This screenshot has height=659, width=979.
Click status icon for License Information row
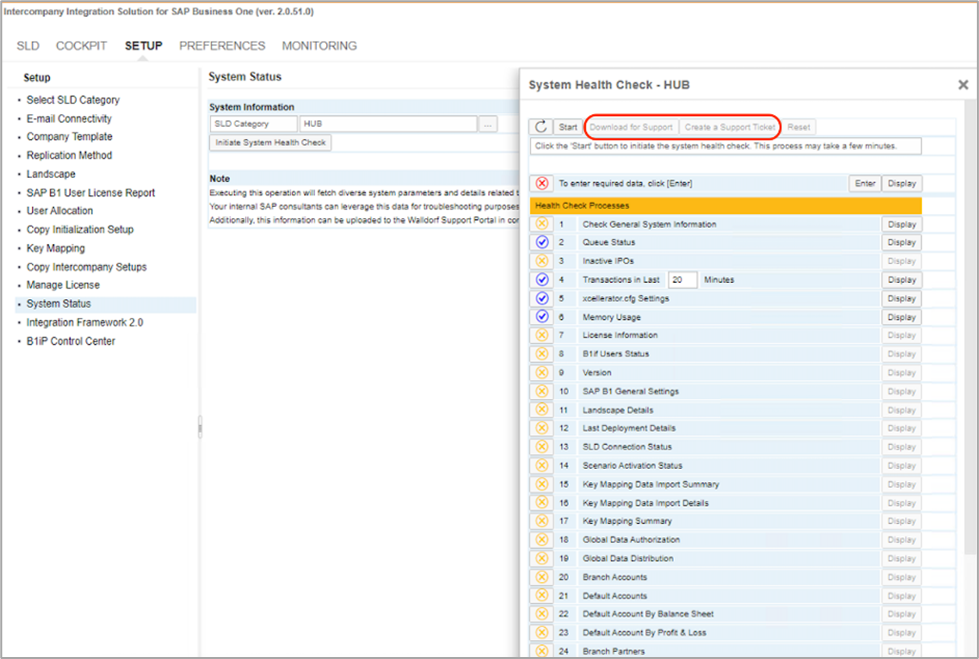pyautogui.click(x=542, y=335)
